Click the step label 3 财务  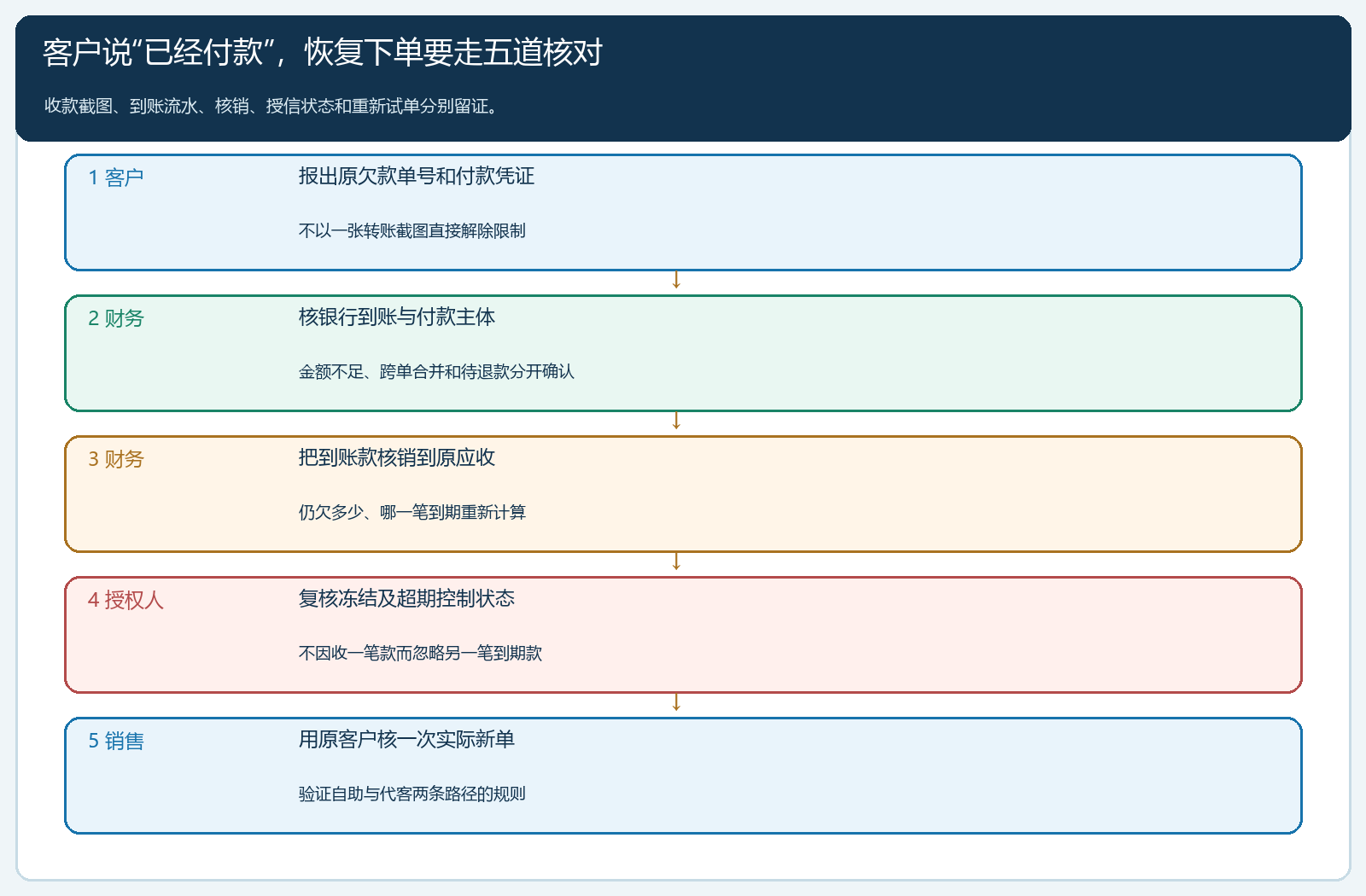tap(116, 459)
